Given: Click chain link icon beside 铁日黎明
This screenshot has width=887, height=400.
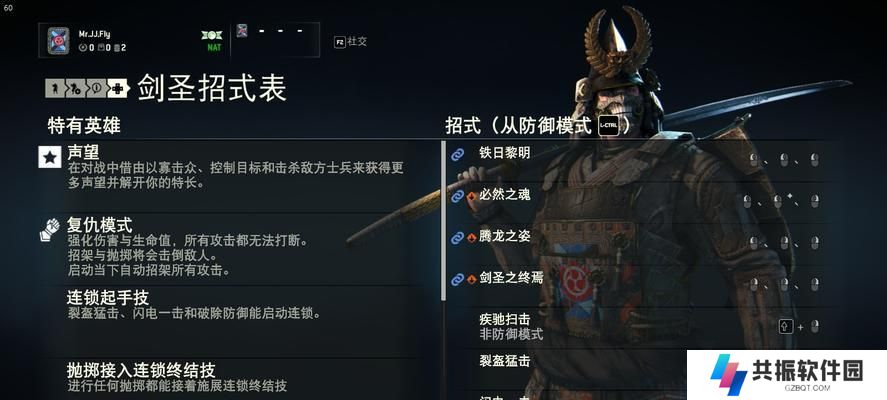Looking at the screenshot, I should tap(457, 154).
